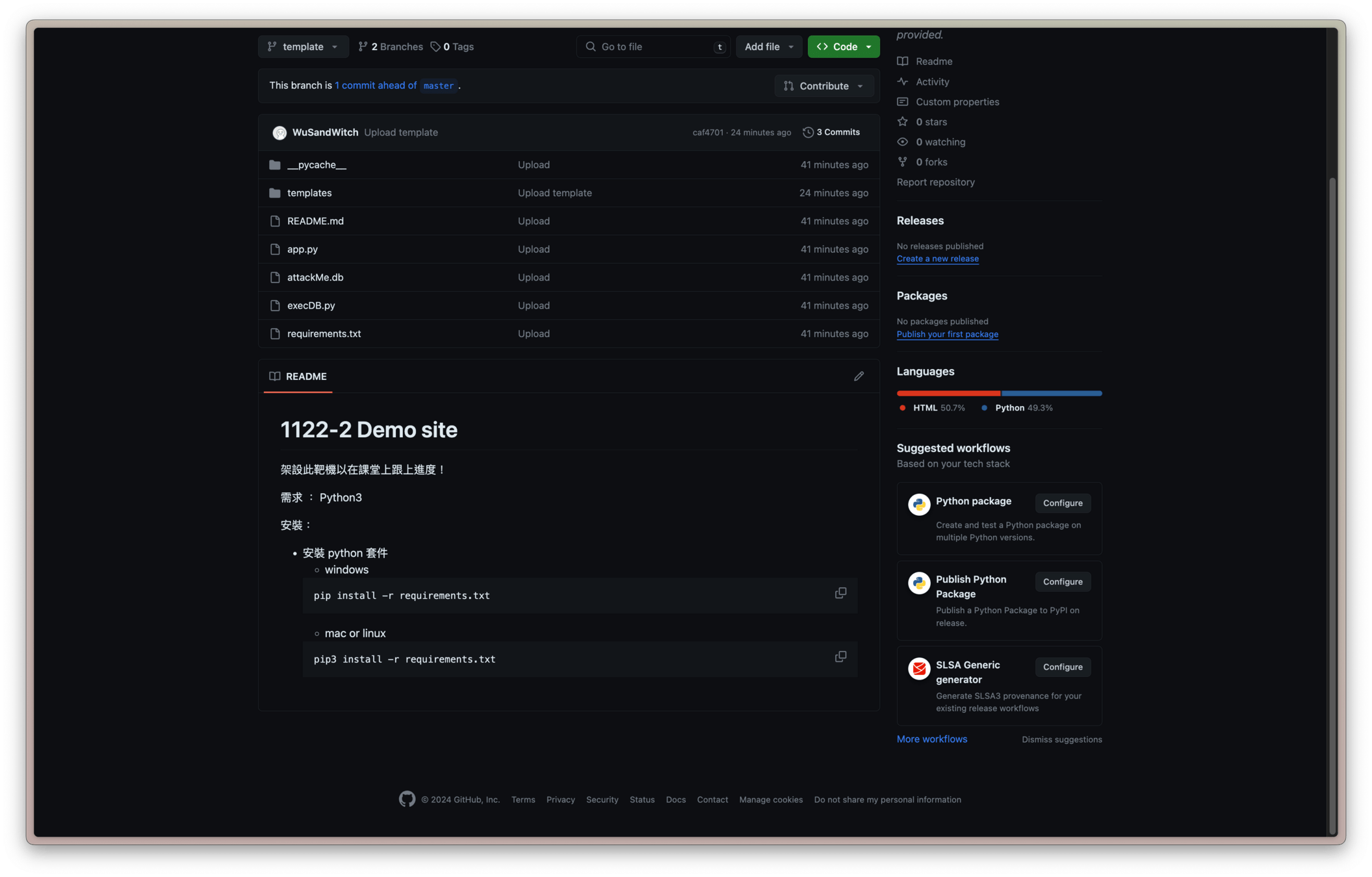The height and width of the screenshot is (877, 1372).
Task: Expand the Add file menu
Action: click(x=769, y=47)
